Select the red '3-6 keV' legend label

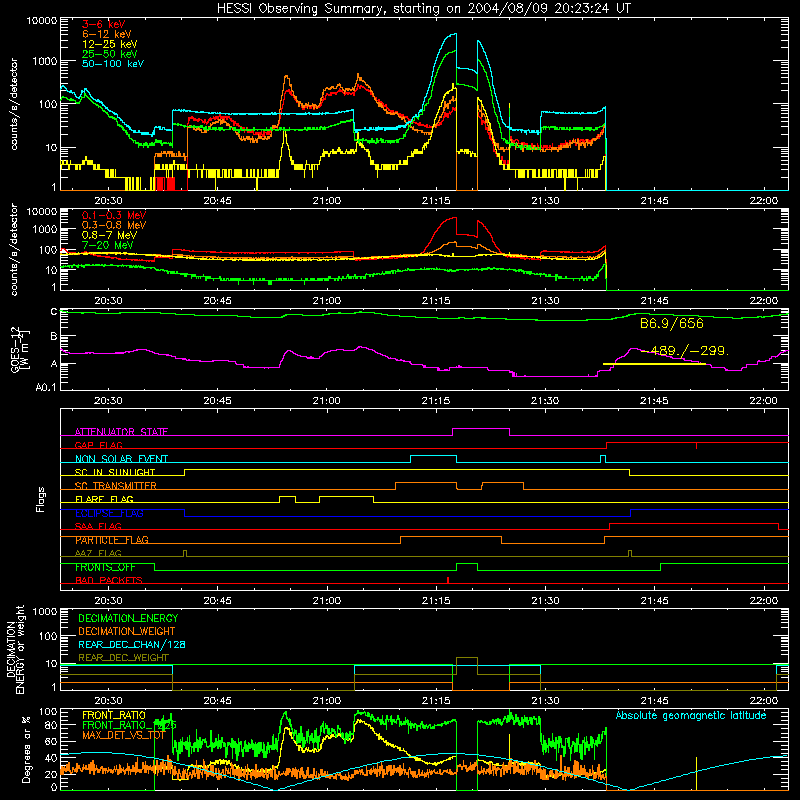click(x=103, y=24)
